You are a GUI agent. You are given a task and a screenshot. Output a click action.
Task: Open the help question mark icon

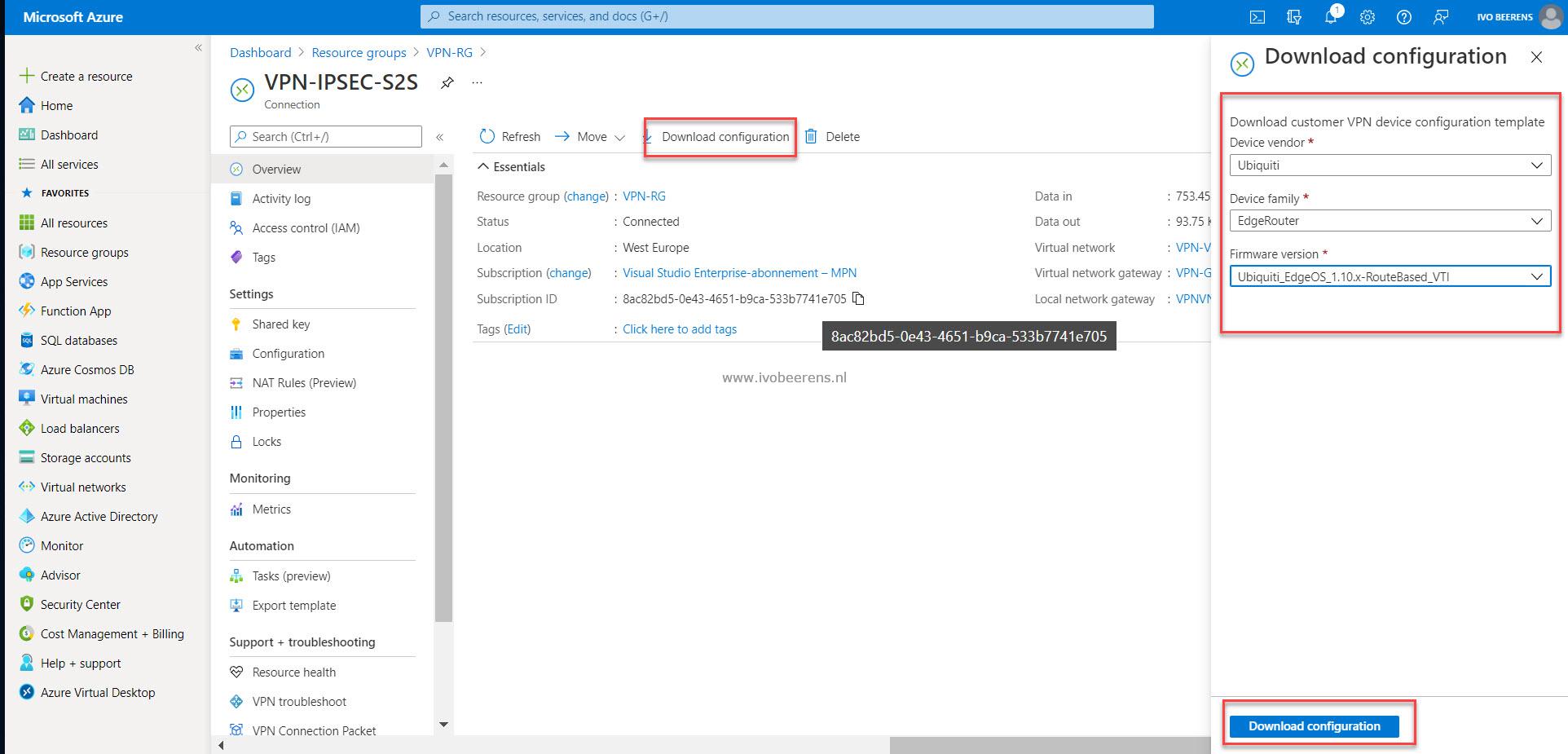[1403, 16]
